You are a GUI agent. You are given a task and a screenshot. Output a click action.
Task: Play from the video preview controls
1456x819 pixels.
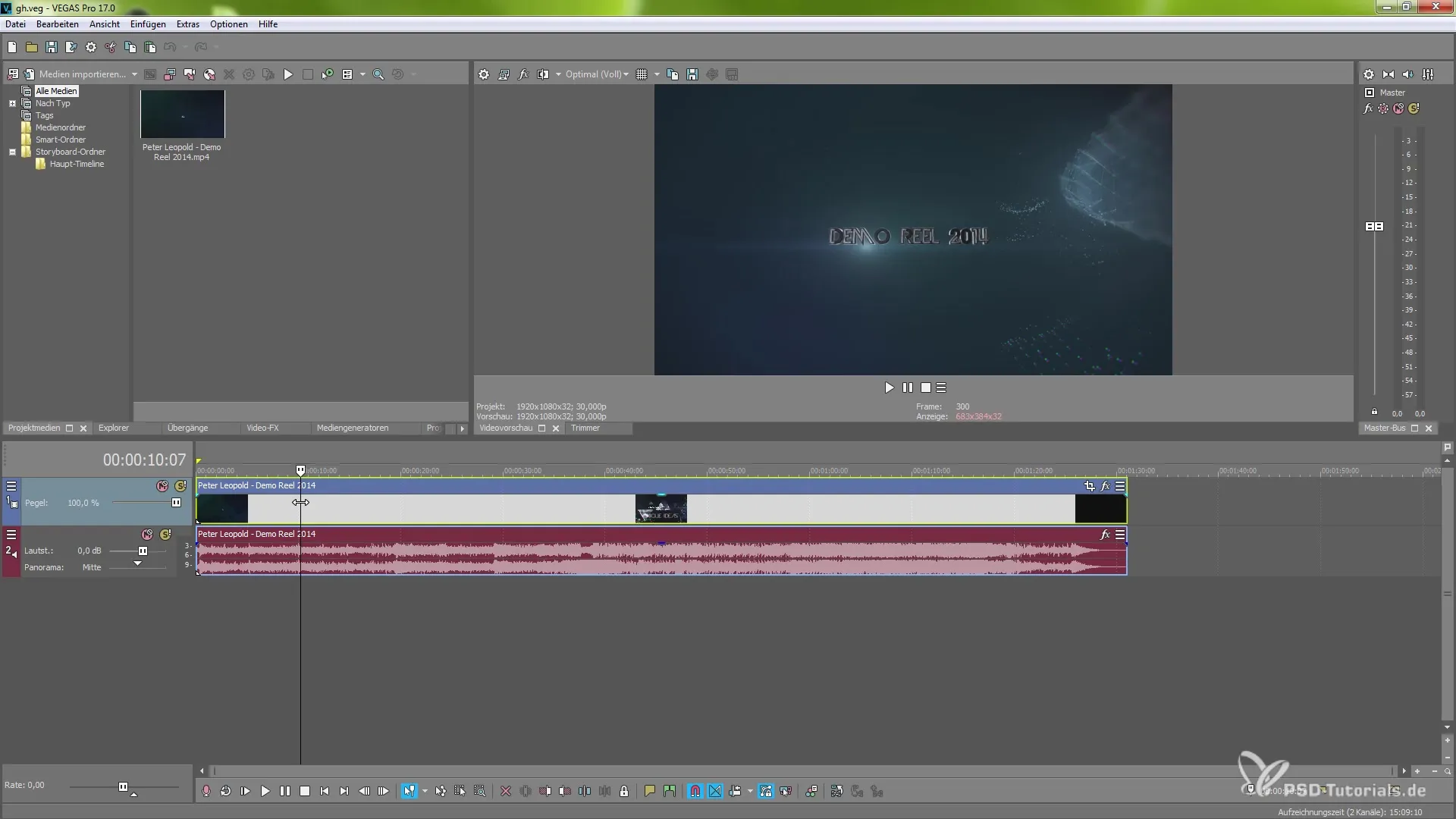pyautogui.click(x=889, y=388)
